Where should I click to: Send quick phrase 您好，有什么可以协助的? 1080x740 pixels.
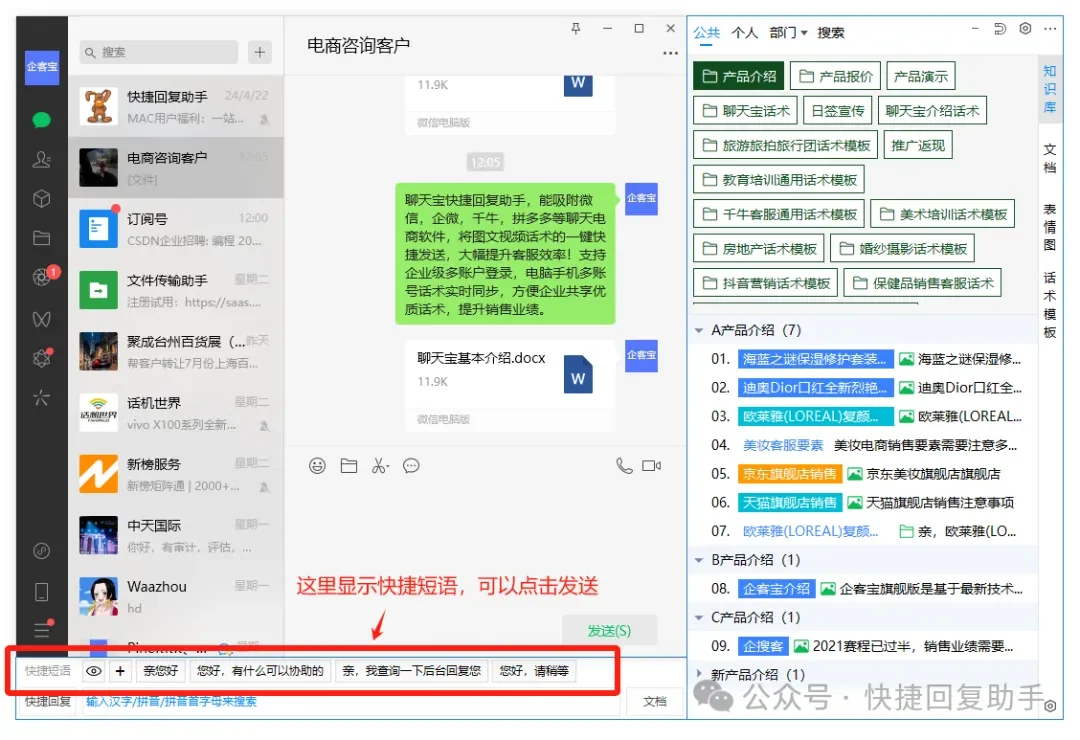click(x=260, y=671)
